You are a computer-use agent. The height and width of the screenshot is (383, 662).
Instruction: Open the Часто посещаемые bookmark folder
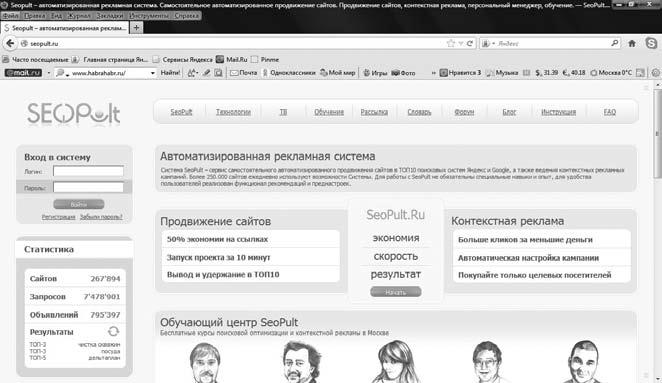36,60
